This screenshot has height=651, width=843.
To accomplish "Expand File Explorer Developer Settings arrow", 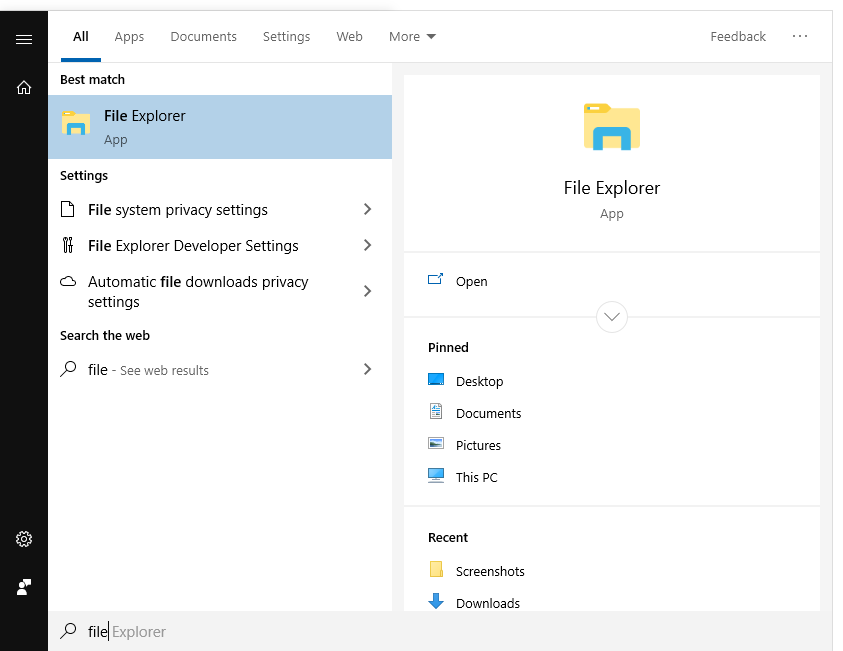I will click(x=368, y=245).
